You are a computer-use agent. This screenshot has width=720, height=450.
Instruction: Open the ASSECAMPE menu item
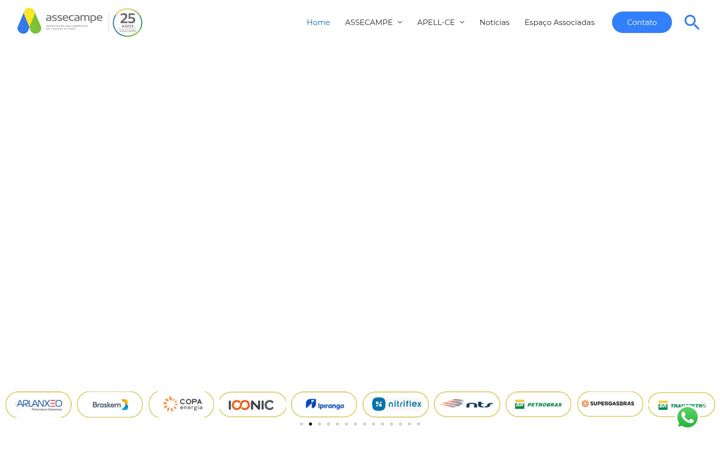pos(368,22)
